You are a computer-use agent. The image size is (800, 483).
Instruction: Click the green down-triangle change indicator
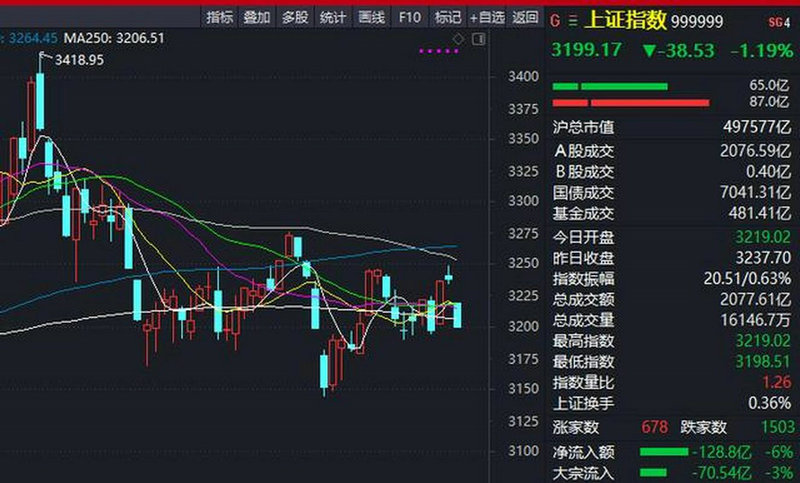point(649,47)
